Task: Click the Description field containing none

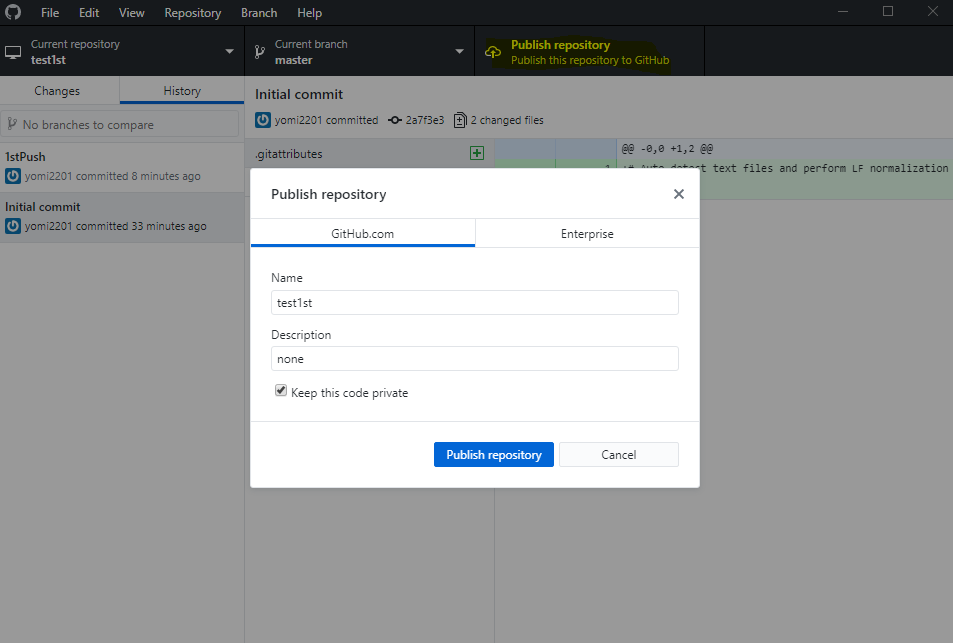Action: tap(475, 359)
